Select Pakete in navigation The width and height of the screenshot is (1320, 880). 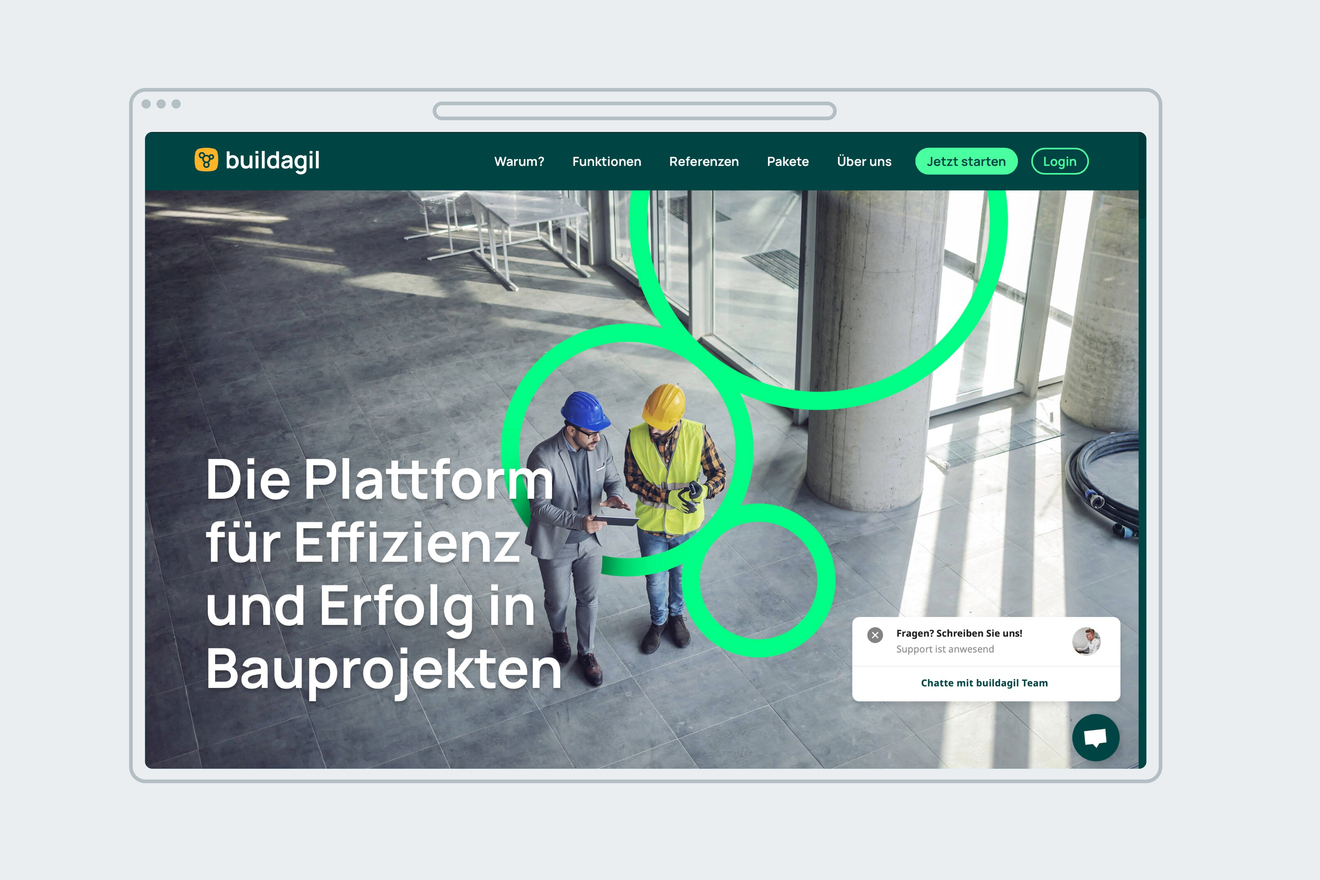788,161
